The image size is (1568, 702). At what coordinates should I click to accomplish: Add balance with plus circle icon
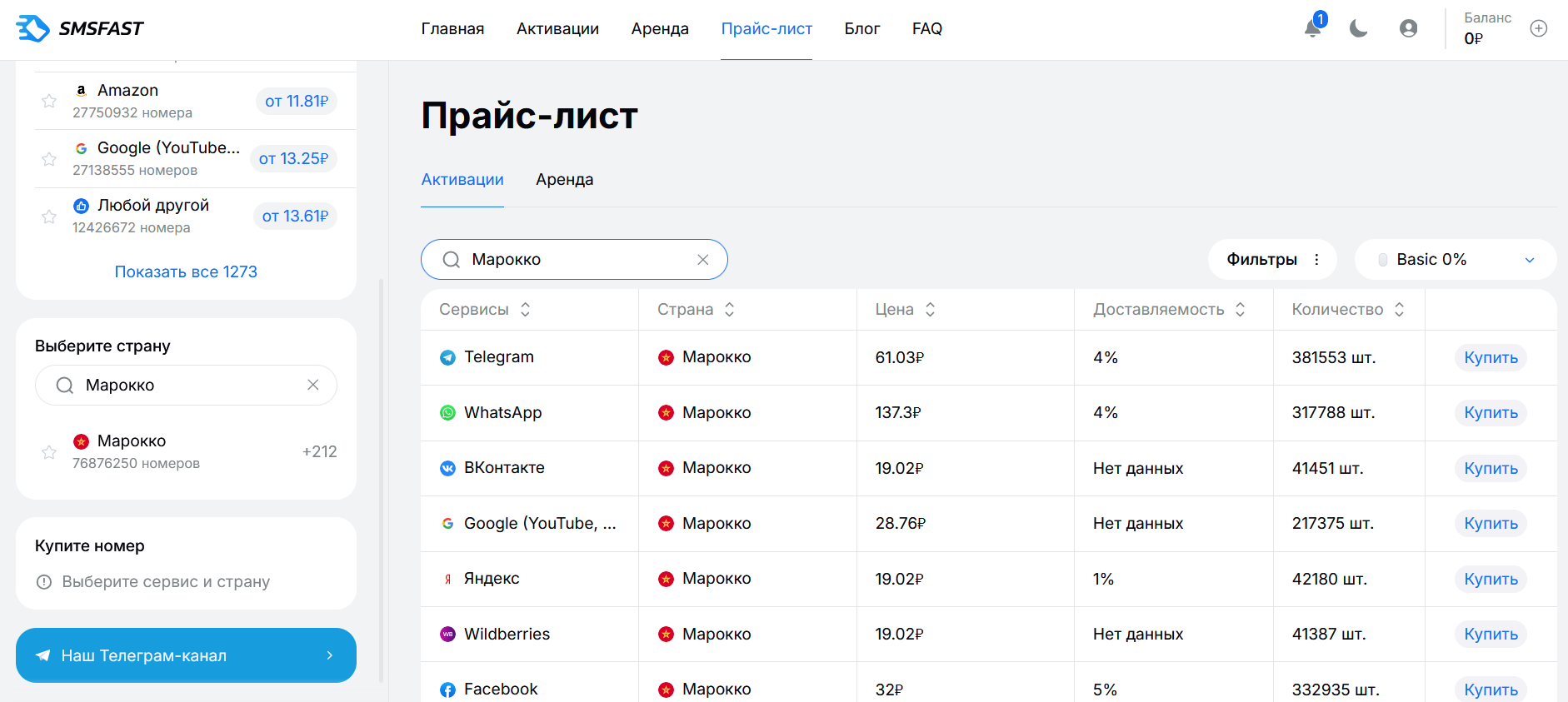tap(1539, 28)
